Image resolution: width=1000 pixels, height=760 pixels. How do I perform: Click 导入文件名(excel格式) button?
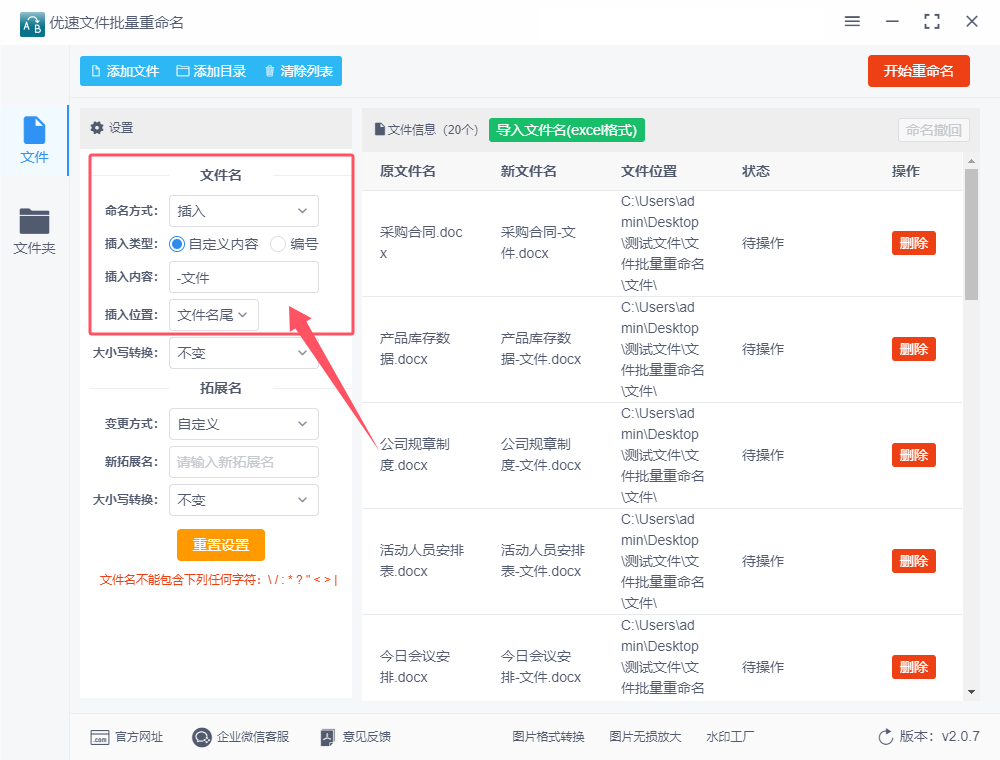pos(567,130)
